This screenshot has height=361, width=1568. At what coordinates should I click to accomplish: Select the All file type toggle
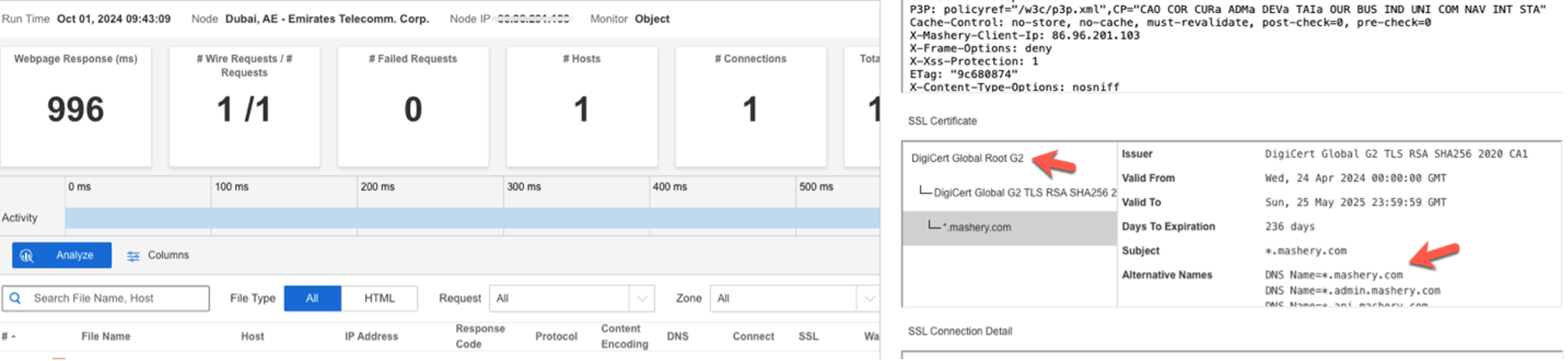(312, 298)
